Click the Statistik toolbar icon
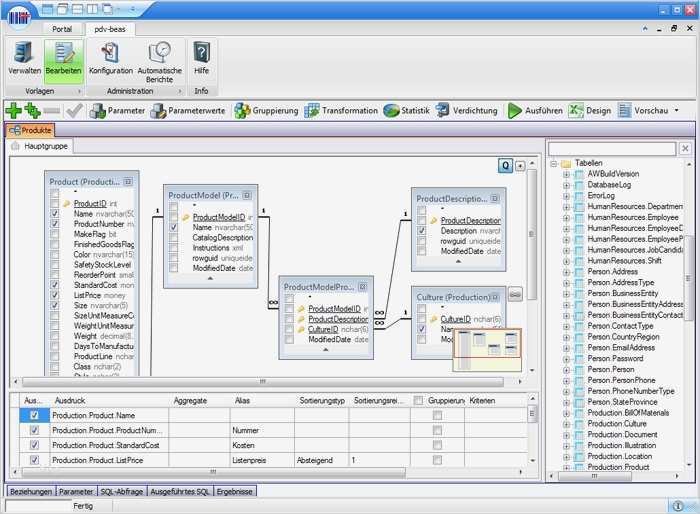This screenshot has width=700, height=514. pos(406,111)
